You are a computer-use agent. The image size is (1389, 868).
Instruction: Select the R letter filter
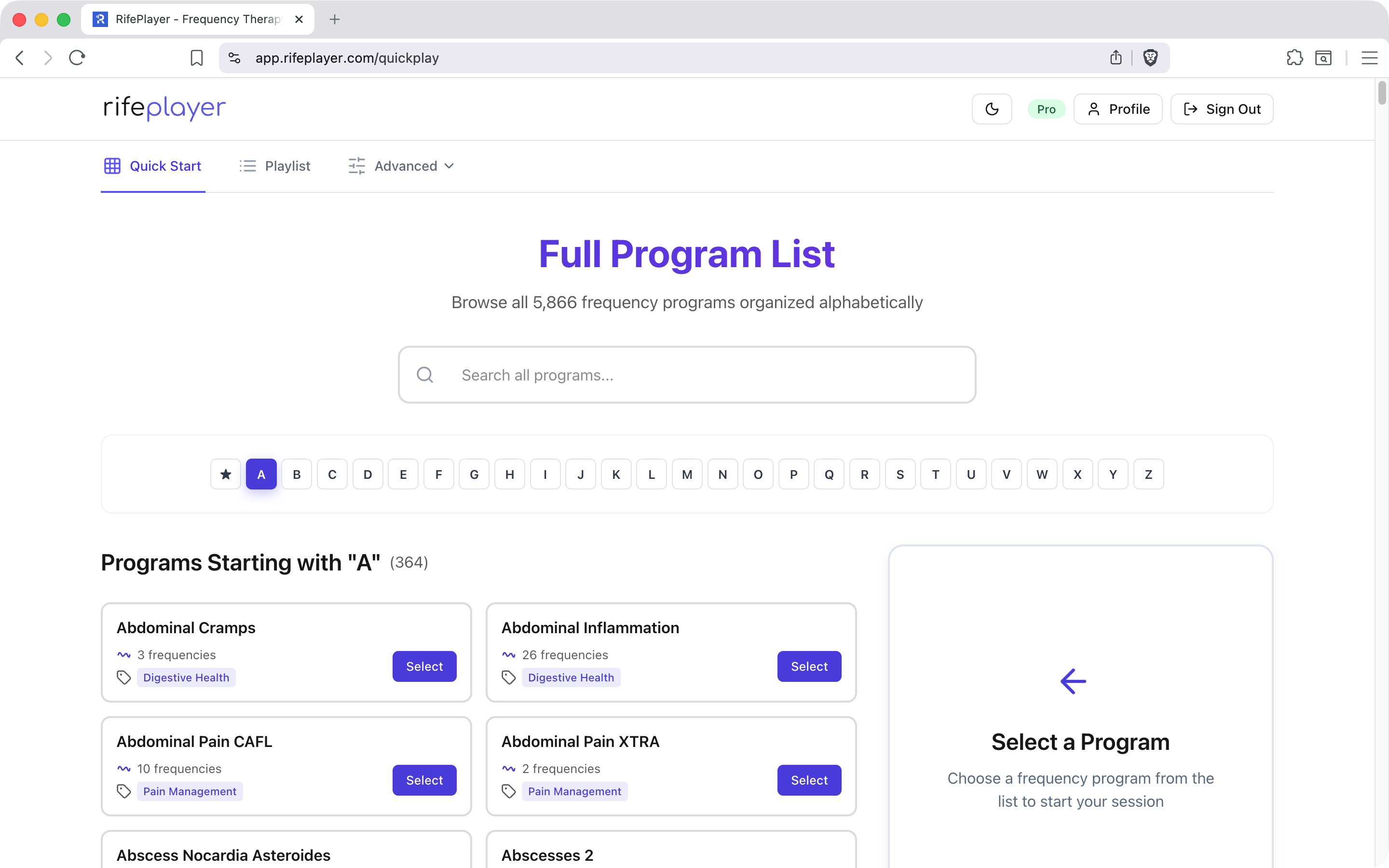point(865,474)
